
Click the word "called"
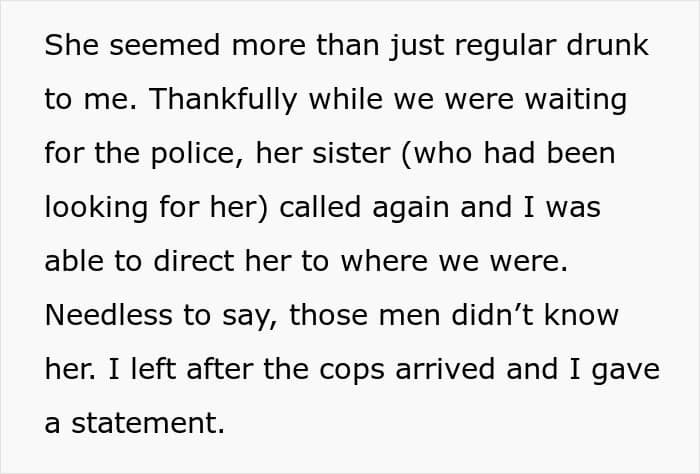(x=320, y=207)
